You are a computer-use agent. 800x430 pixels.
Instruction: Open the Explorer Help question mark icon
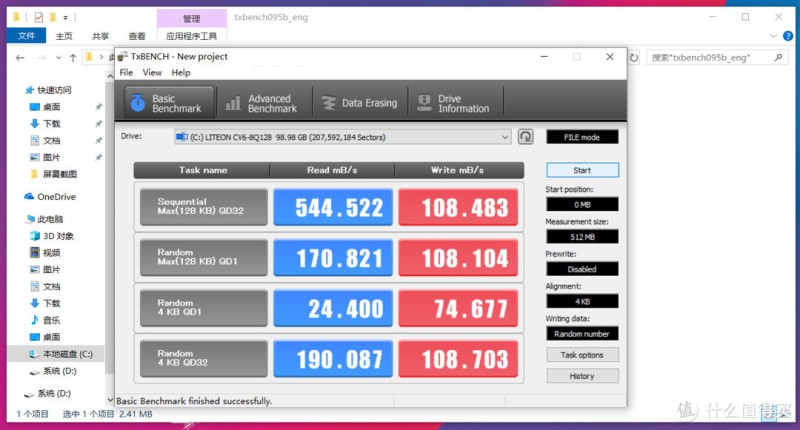pos(788,36)
